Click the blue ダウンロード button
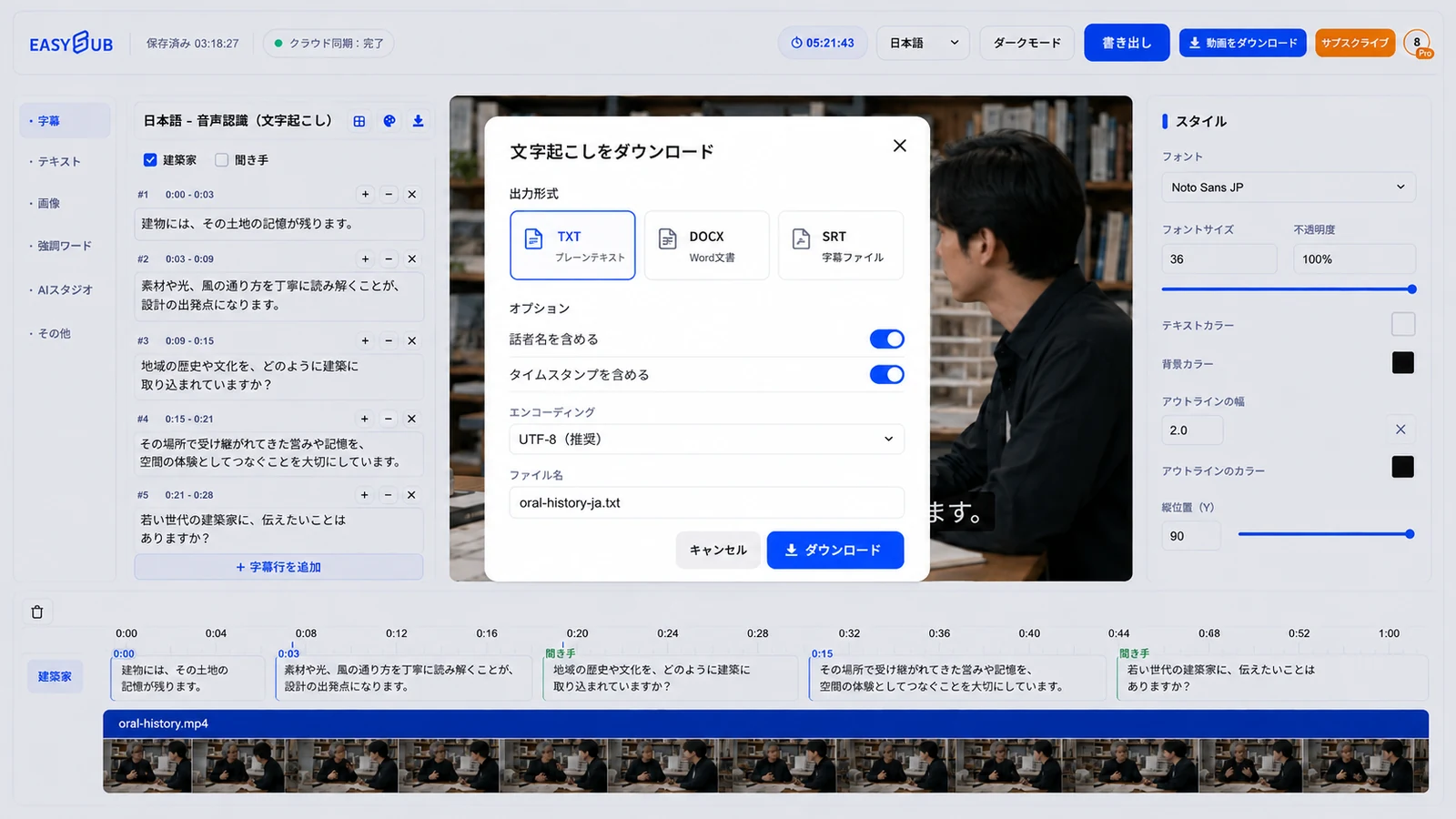Image resolution: width=1456 pixels, height=819 pixels. point(835,551)
